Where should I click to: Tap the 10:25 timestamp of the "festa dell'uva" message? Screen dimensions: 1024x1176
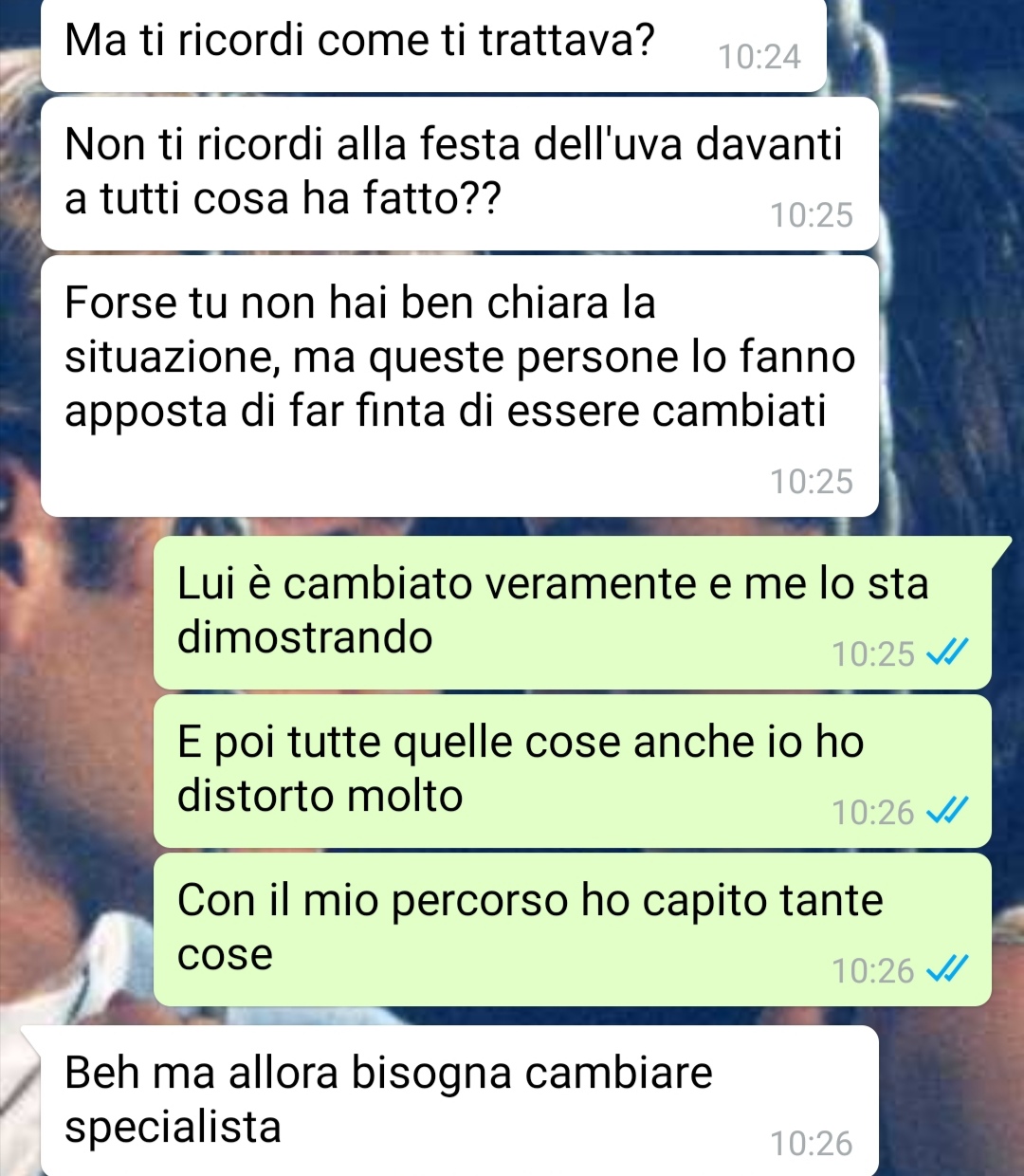tap(812, 215)
